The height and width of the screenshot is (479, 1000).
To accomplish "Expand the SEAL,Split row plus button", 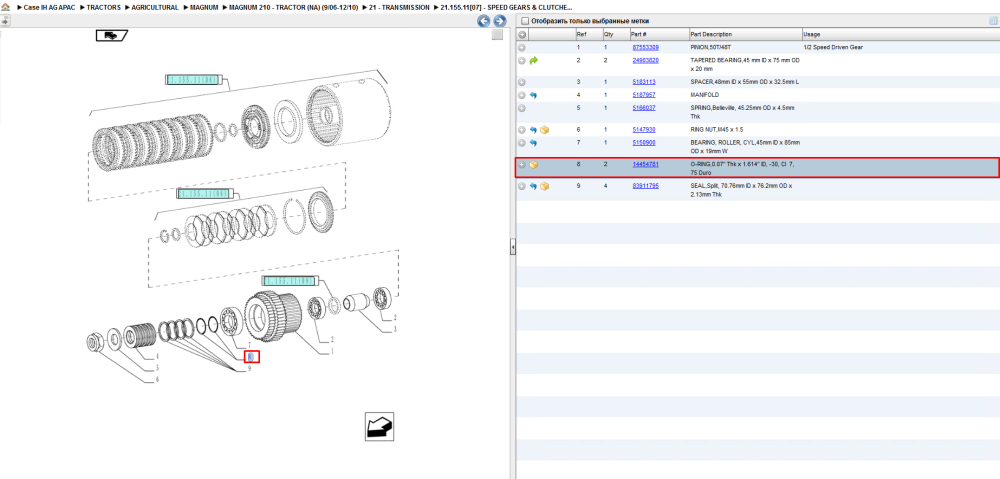I will 522,186.
